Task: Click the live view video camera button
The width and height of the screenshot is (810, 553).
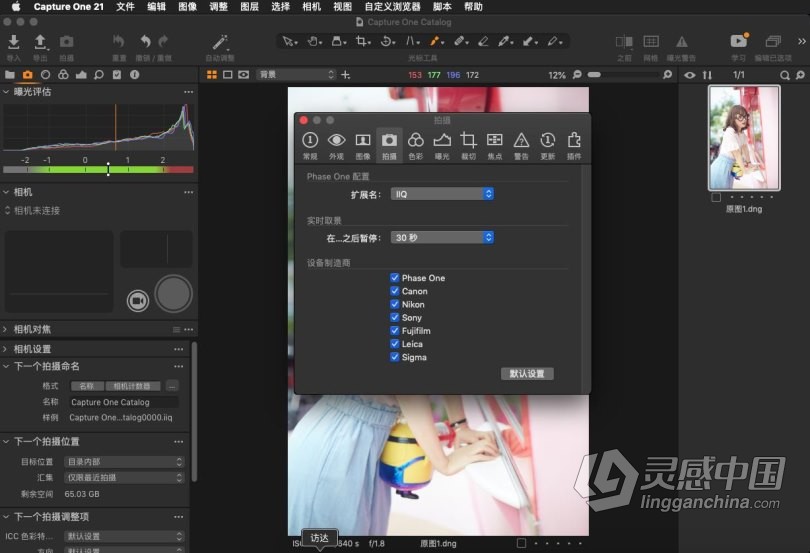Action: (137, 300)
